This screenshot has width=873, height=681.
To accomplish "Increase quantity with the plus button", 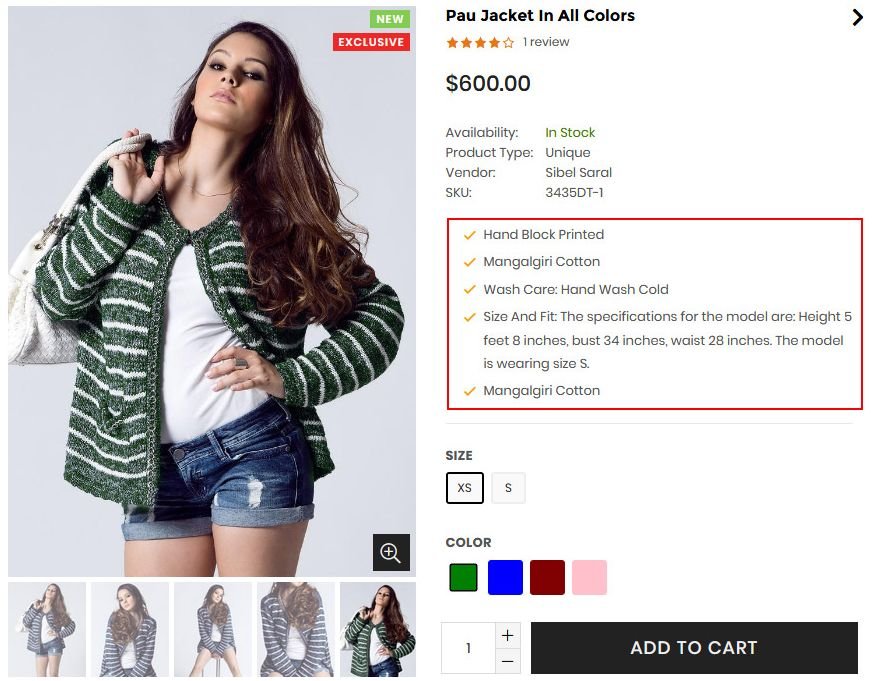I will pyautogui.click(x=508, y=635).
